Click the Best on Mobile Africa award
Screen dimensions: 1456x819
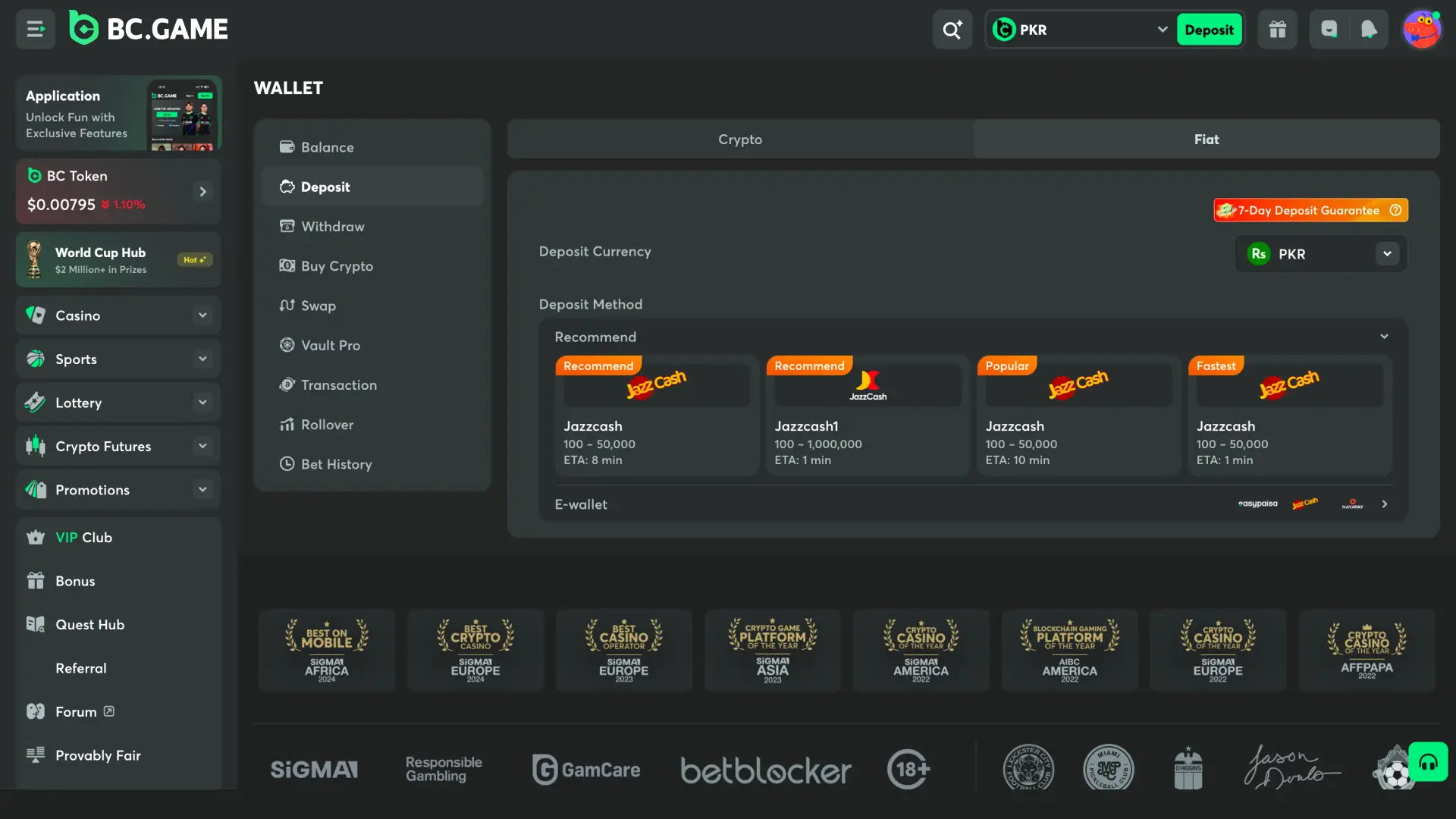(327, 651)
